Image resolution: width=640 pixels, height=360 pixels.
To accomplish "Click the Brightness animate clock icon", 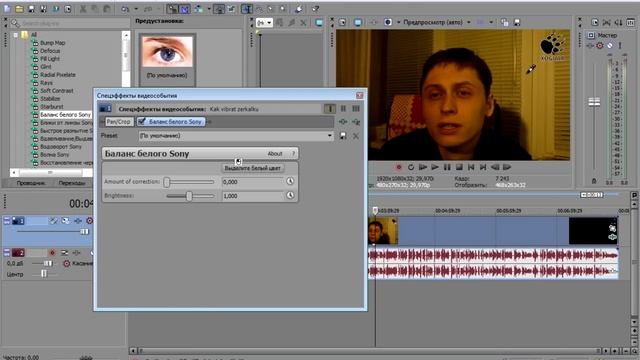I will 290,196.
